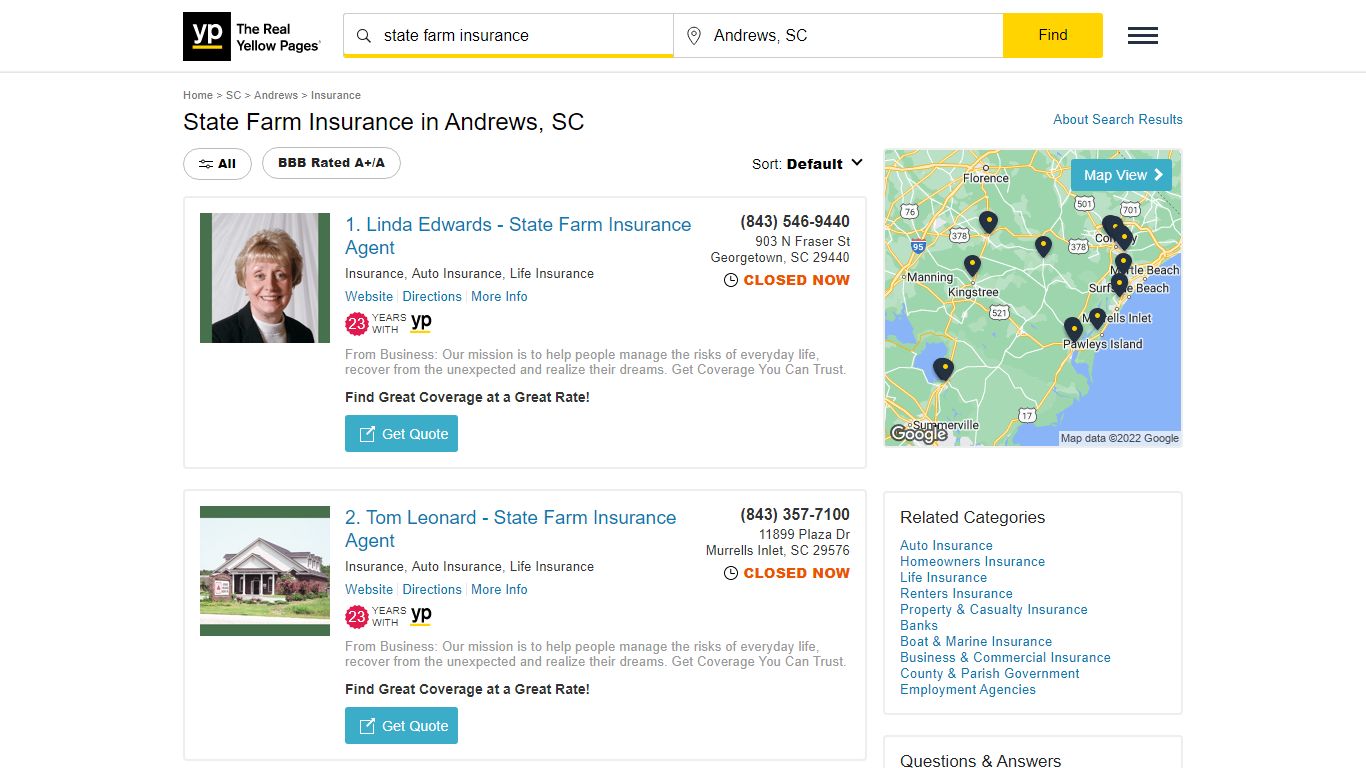Click Get Quote for Linda Edwards
1366x768 pixels.
coord(401,434)
